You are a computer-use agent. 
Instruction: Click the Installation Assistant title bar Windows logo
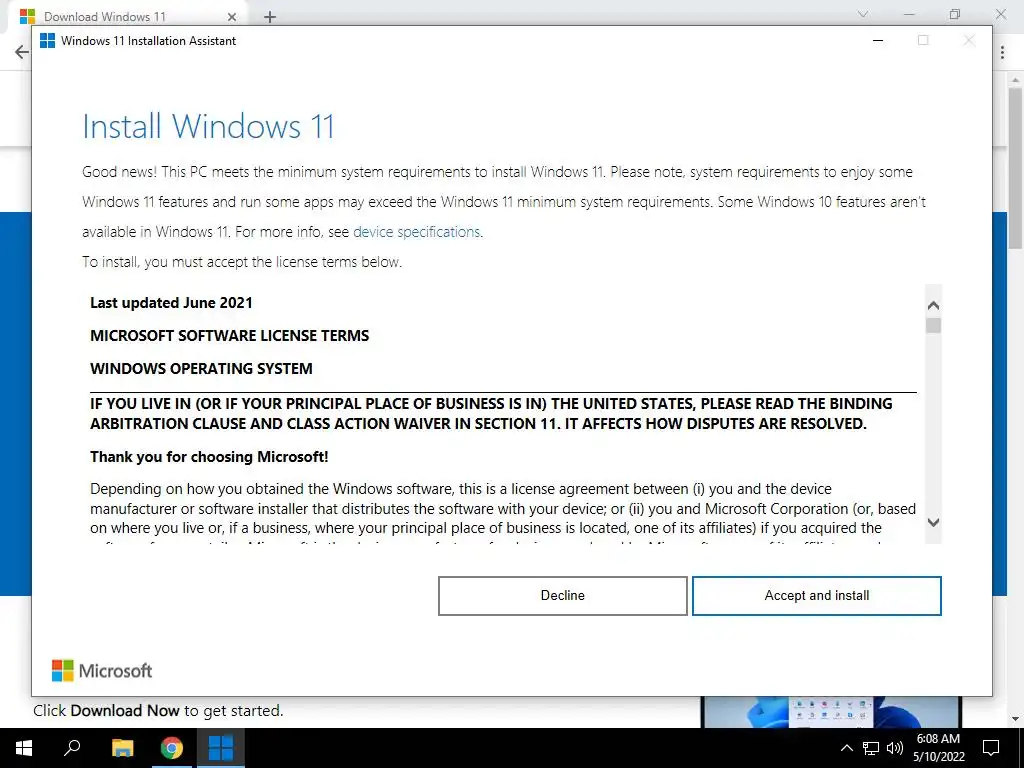tap(48, 40)
